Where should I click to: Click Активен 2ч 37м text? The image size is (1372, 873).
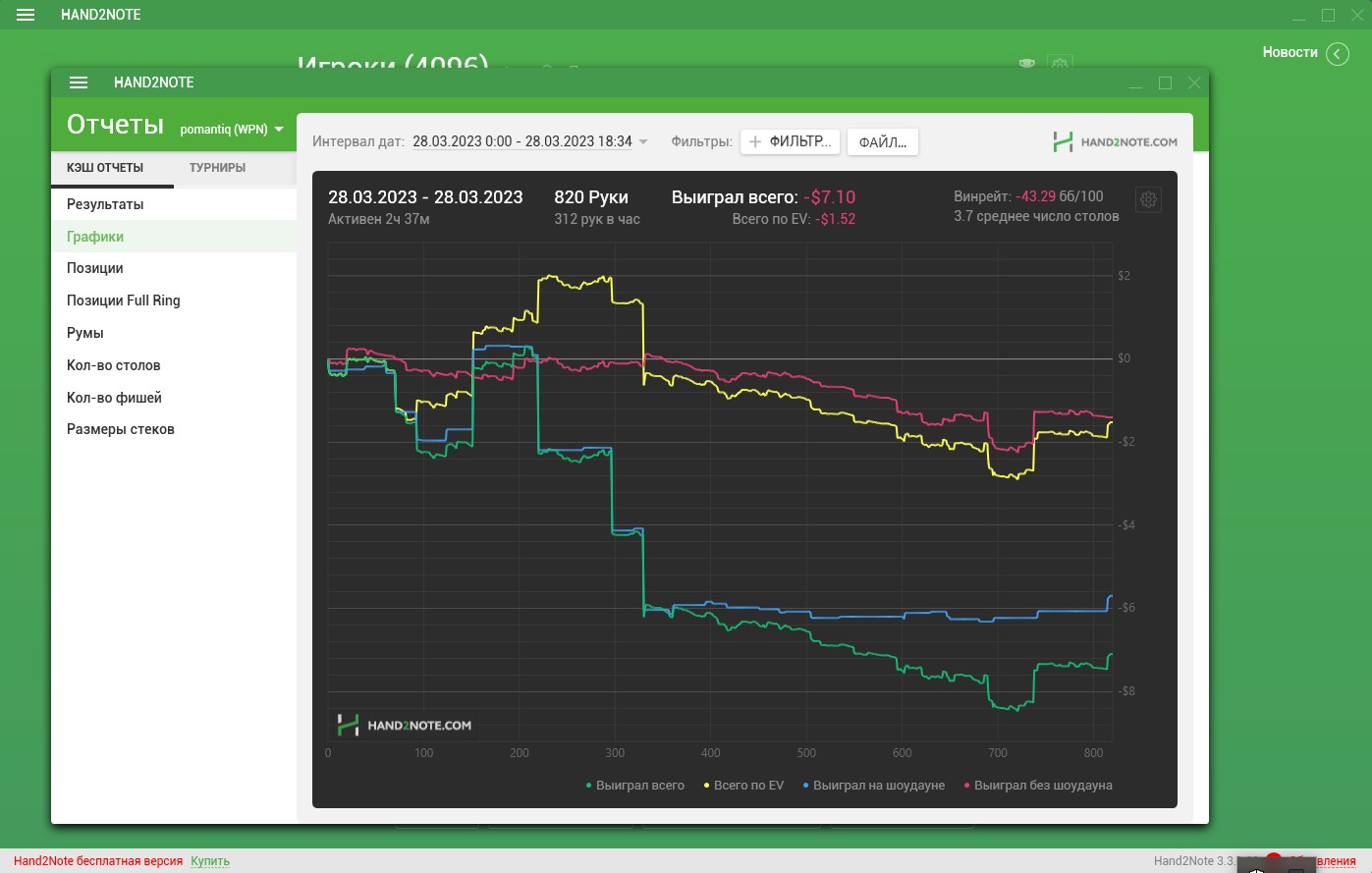(378, 219)
